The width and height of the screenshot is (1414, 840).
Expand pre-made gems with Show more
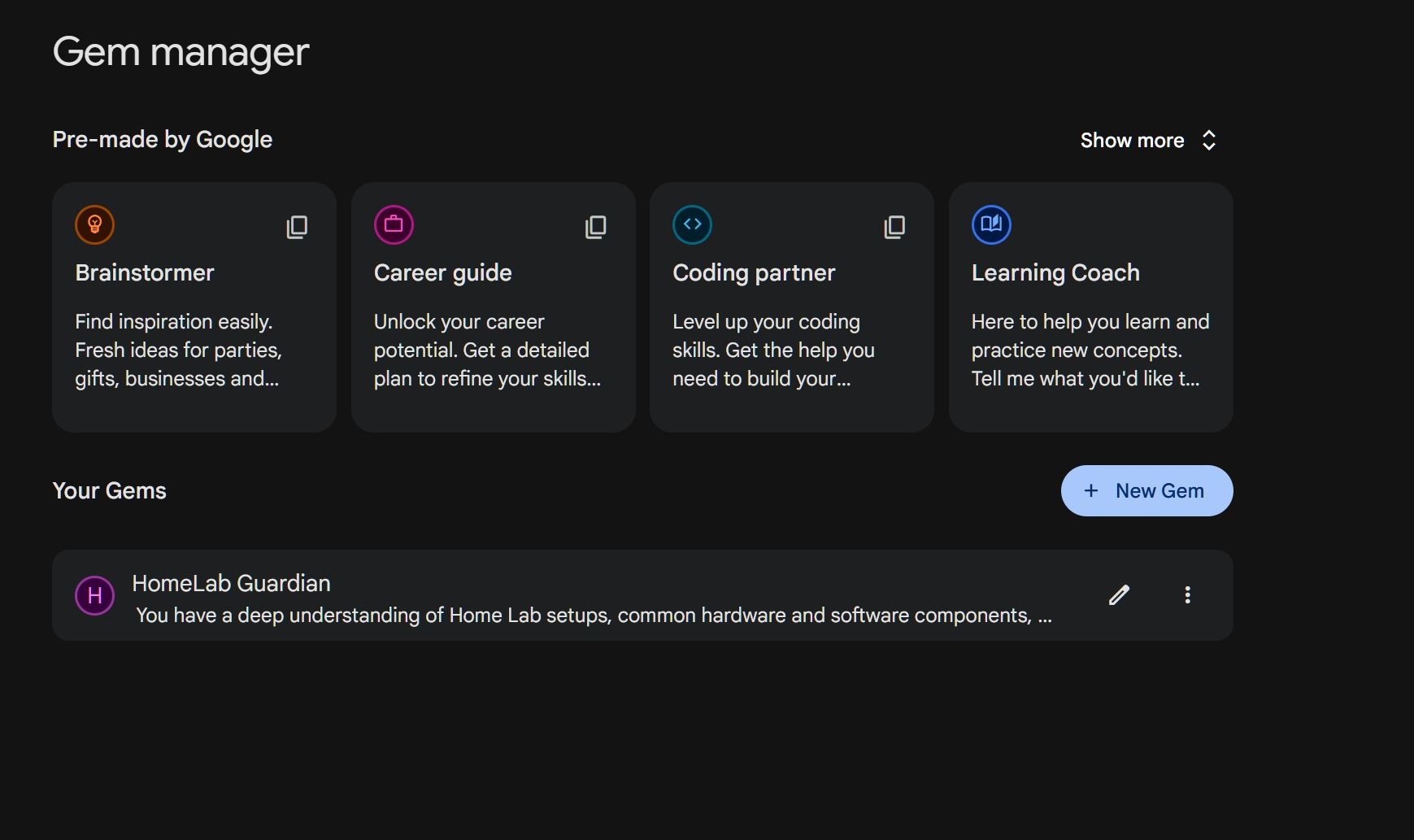point(1148,140)
